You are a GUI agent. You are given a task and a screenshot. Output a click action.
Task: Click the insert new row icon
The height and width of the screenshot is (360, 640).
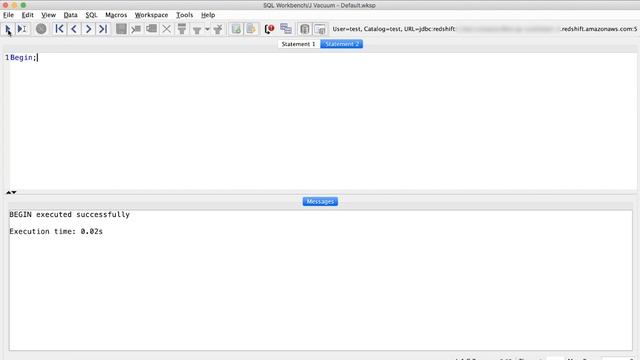(x=136, y=29)
